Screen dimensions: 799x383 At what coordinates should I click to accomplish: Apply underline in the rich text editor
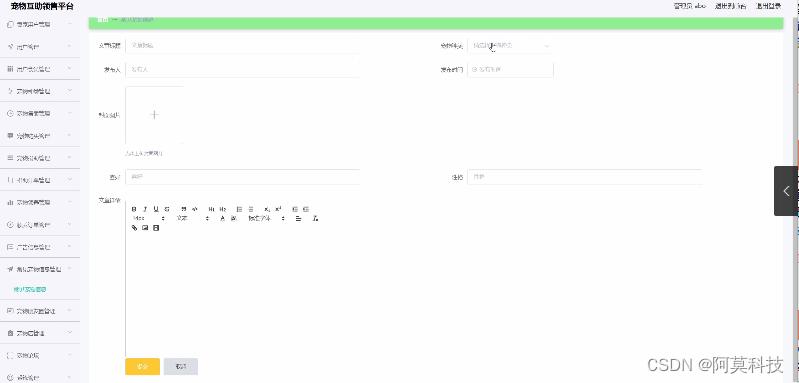coord(156,209)
